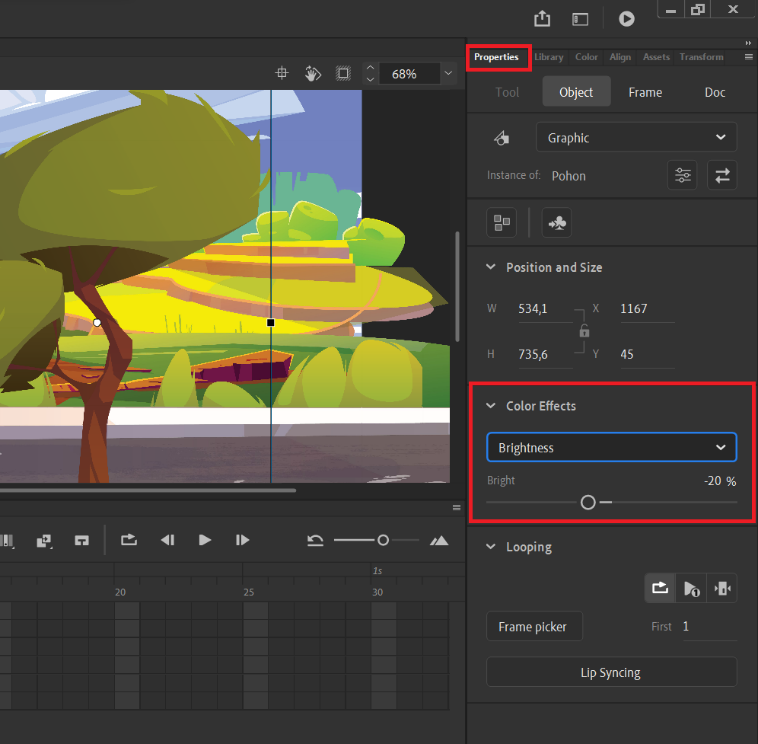
Task: Open the Graphic instance type dropdown
Action: click(636, 137)
